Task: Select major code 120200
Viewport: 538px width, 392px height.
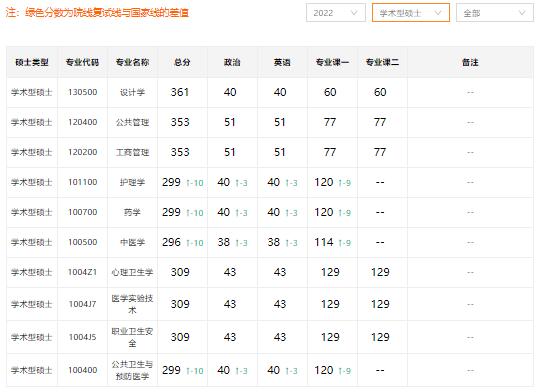Action: click(82, 152)
